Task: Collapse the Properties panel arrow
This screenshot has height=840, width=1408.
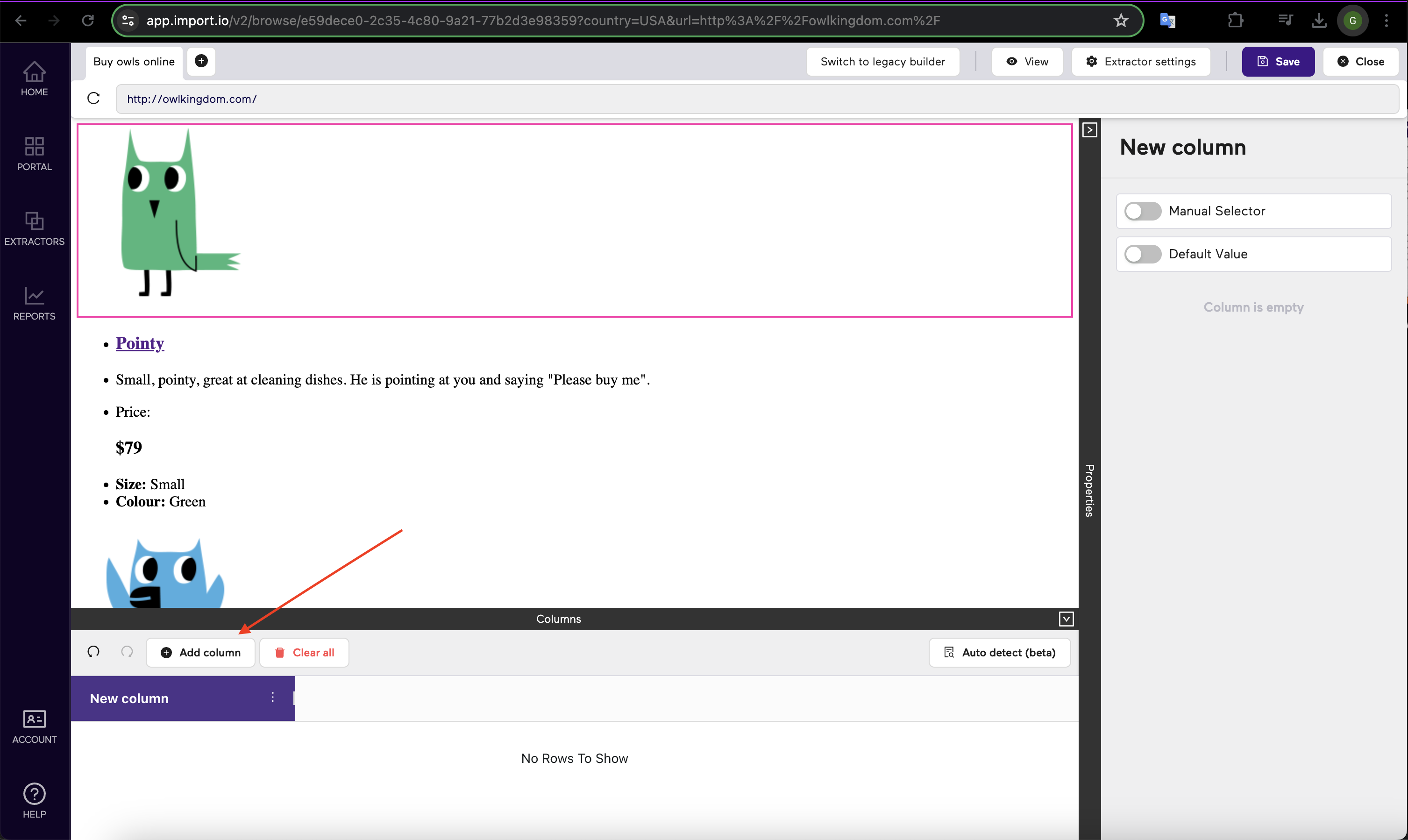Action: (1089, 130)
